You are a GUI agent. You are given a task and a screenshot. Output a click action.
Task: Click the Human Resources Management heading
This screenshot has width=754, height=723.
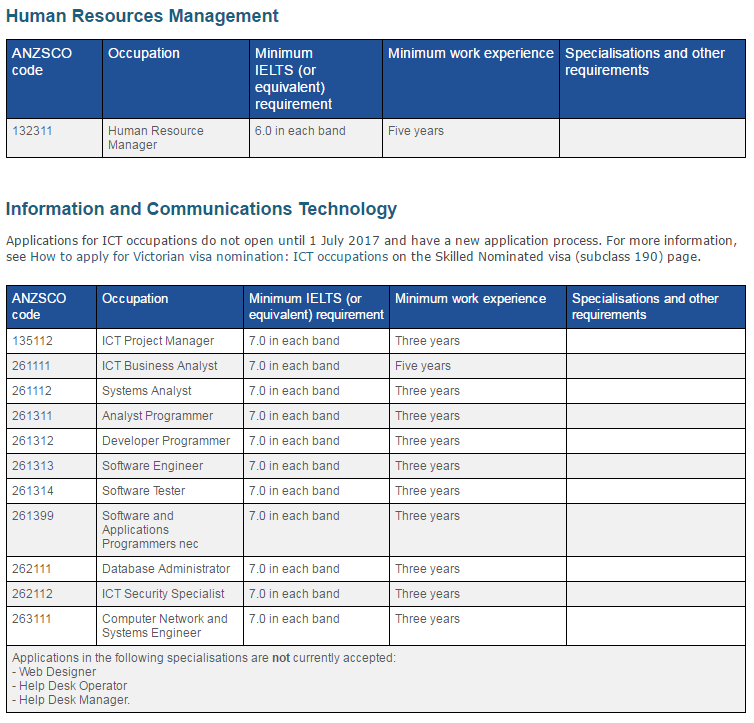(142, 16)
